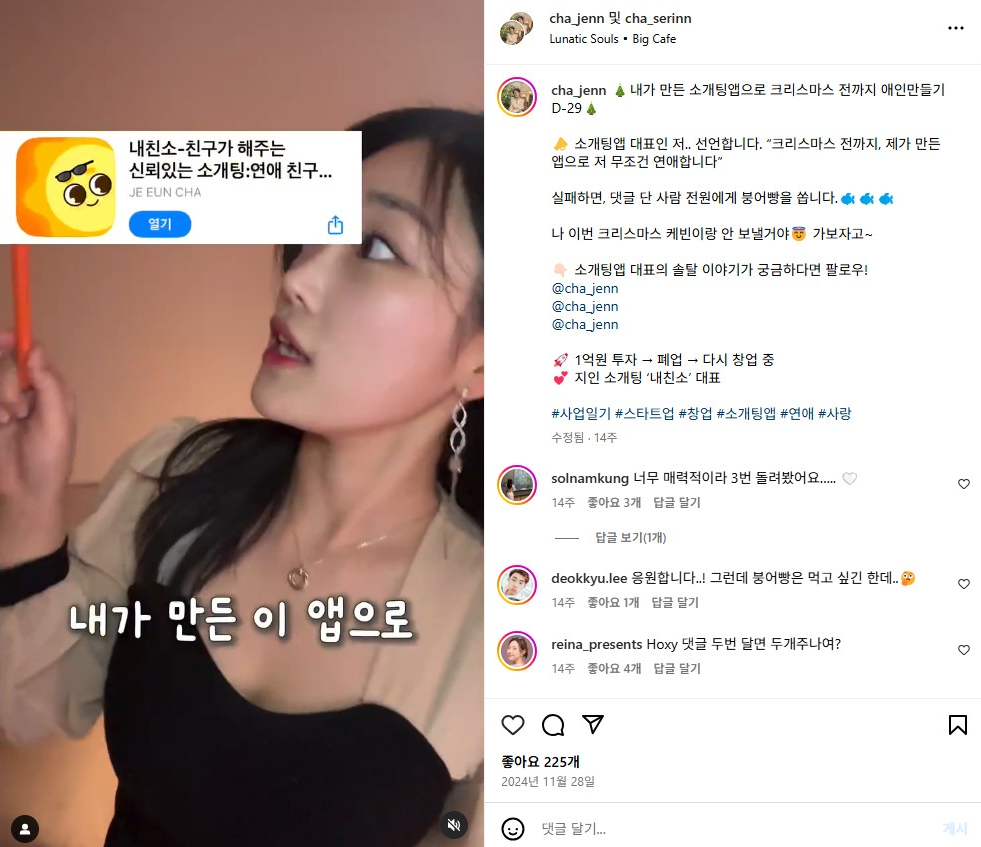Like reina_presents' comment

pos(963,650)
